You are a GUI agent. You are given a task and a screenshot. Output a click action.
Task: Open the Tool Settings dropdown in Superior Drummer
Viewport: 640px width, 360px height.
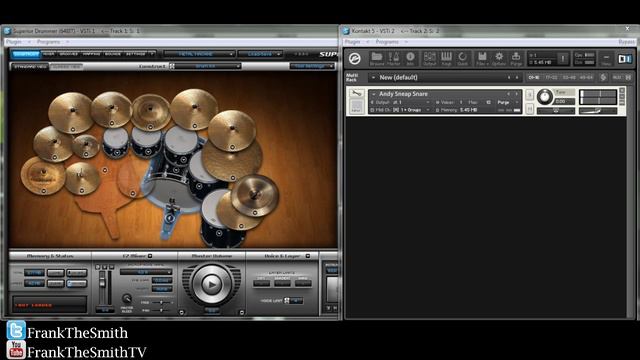tap(312, 66)
